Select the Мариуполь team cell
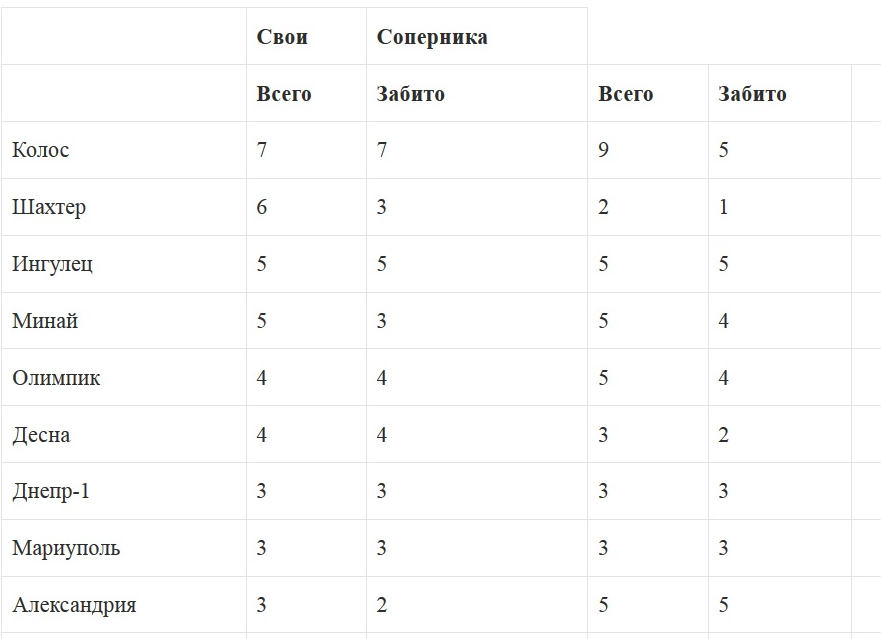 pos(66,549)
